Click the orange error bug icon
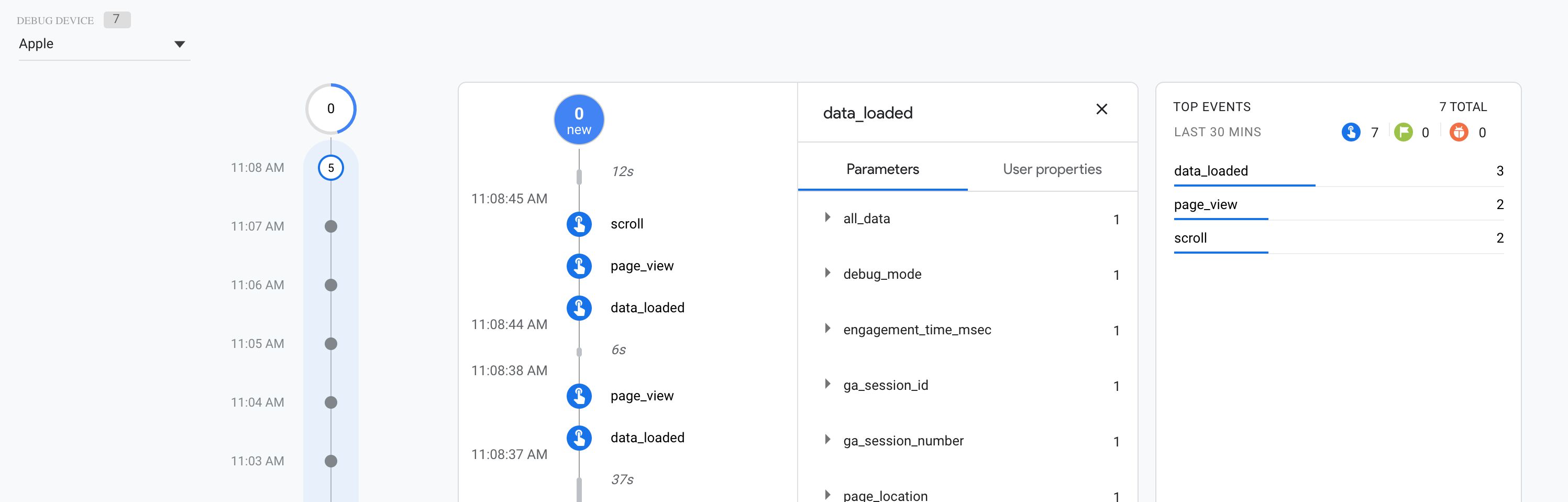The width and height of the screenshot is (1568, 502). coord(1459,132)
